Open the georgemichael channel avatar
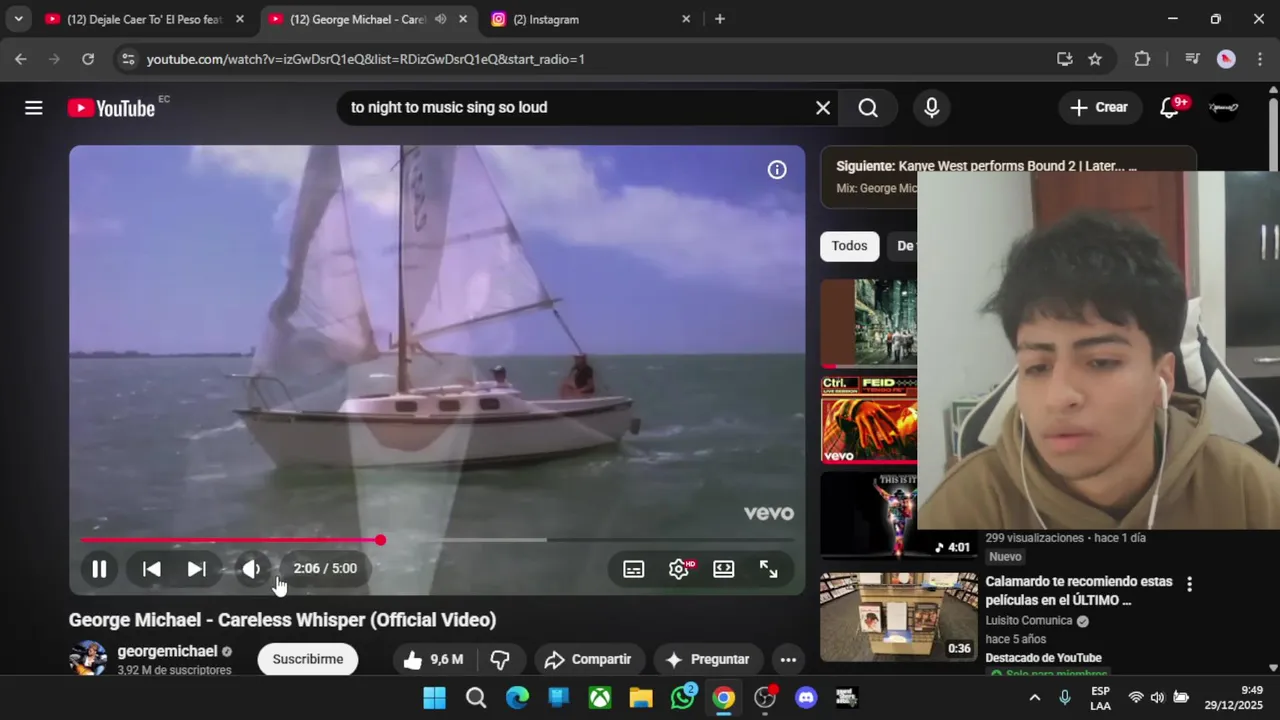The height and width of the screenshot is (720, 1280). pos(87,659)
